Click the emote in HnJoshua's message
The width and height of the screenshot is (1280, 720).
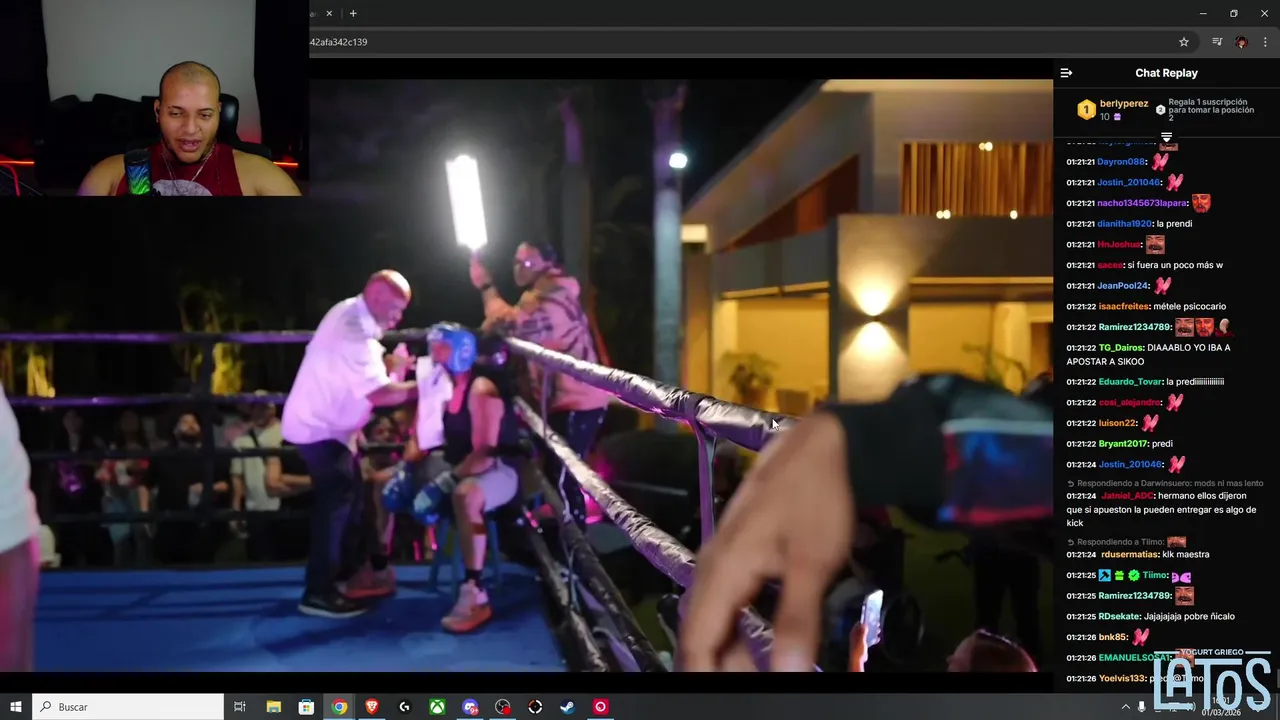pos(1155,244)
